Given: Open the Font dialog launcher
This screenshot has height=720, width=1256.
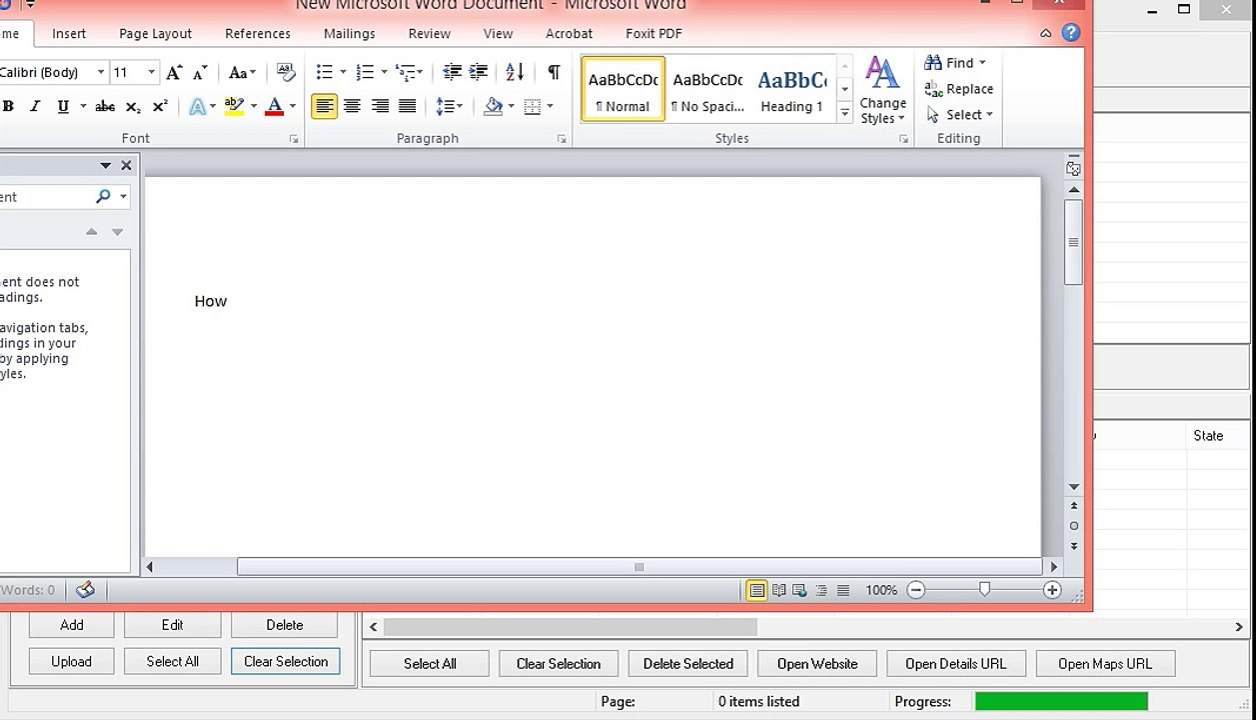Looking at the screenshot, I should coord(294,139).
